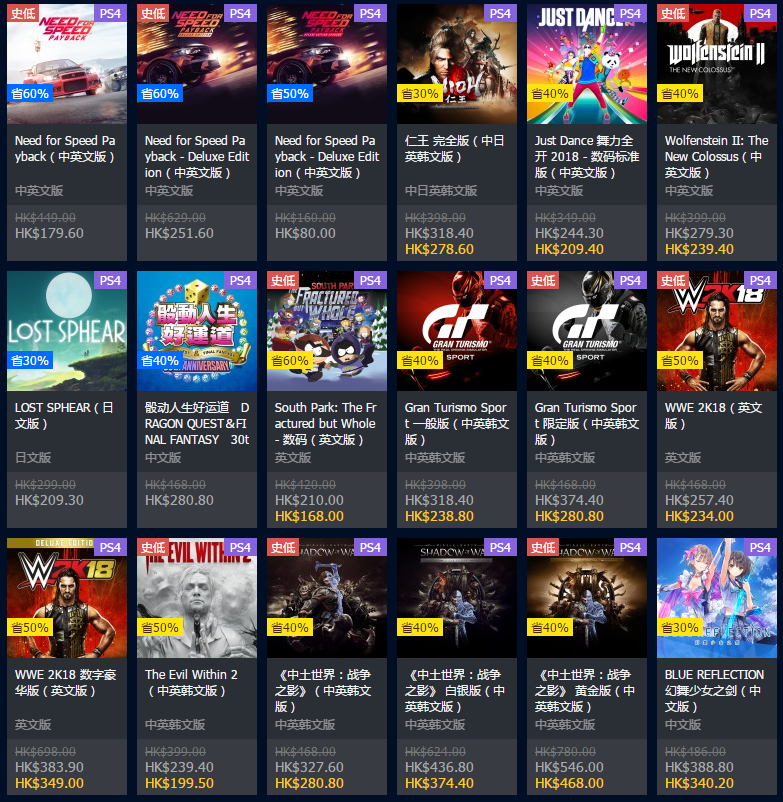Click The Evil Within 2 title text
Viewport: 783px width, 802px height.
point(191,682)
